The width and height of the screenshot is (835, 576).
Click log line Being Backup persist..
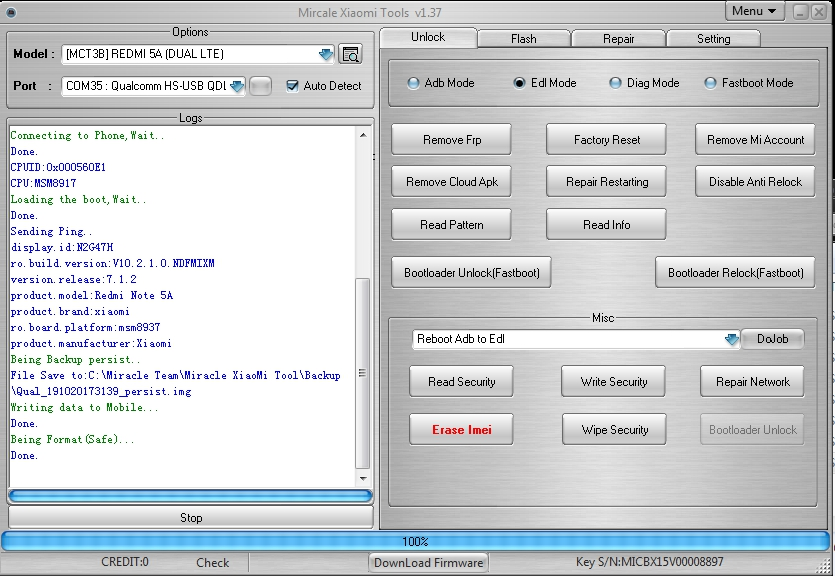point(76,359)
